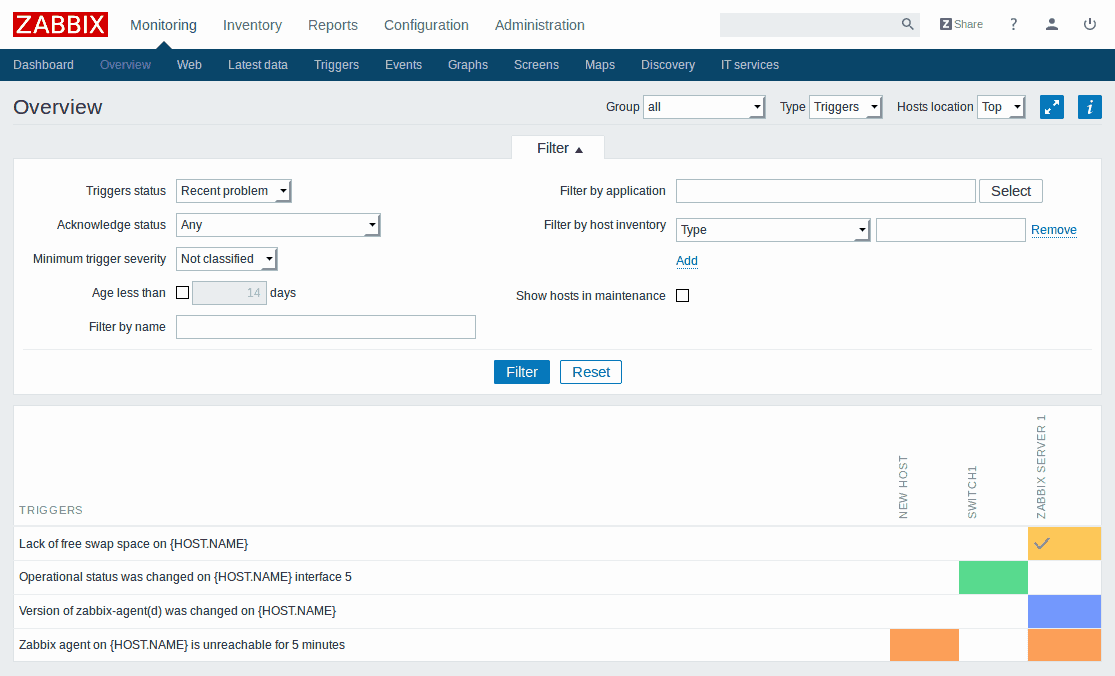Click the search magnifier icon
The height and width of the screenshot is (676, 1115).
907,25
